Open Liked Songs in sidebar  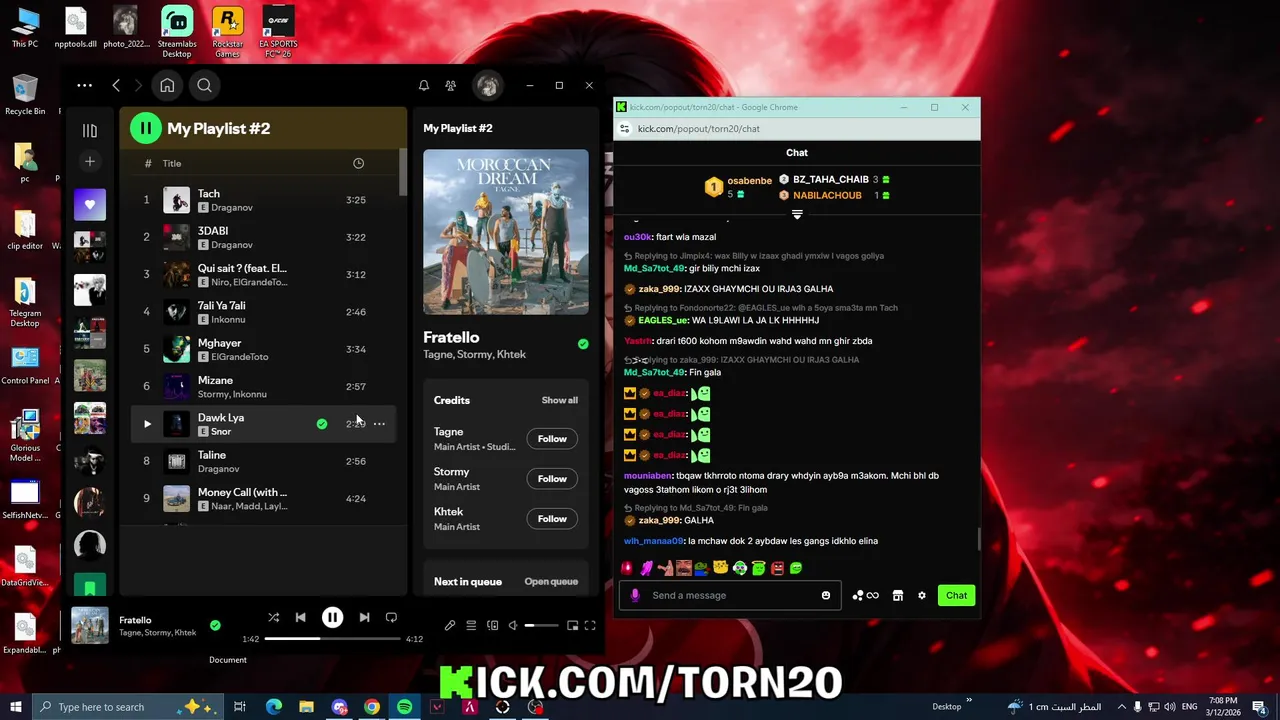90,204
